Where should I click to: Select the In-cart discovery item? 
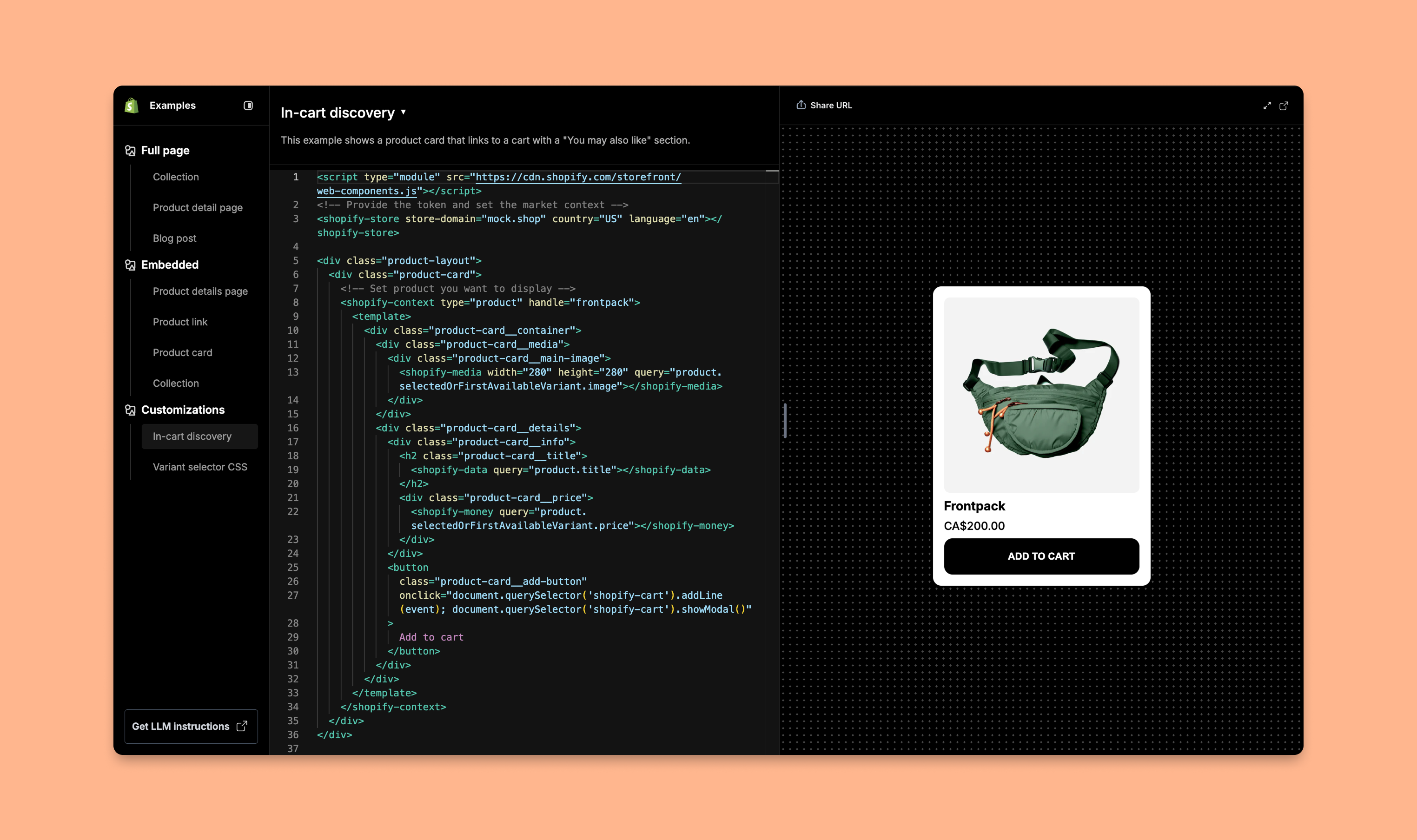pyautogui.click(x=200, y=437)
